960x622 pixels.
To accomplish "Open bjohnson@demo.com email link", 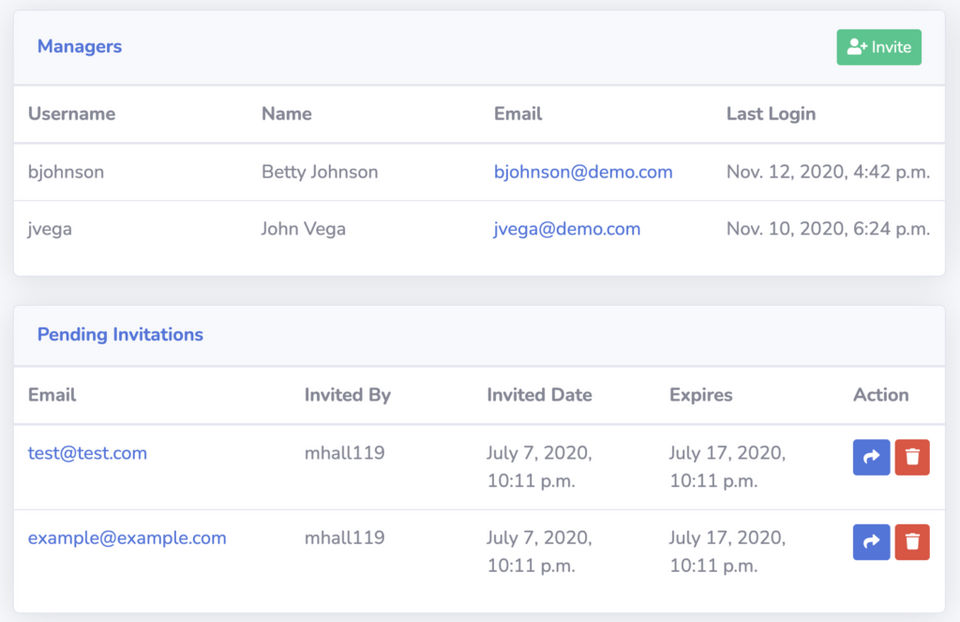I will tap(583, 172).
